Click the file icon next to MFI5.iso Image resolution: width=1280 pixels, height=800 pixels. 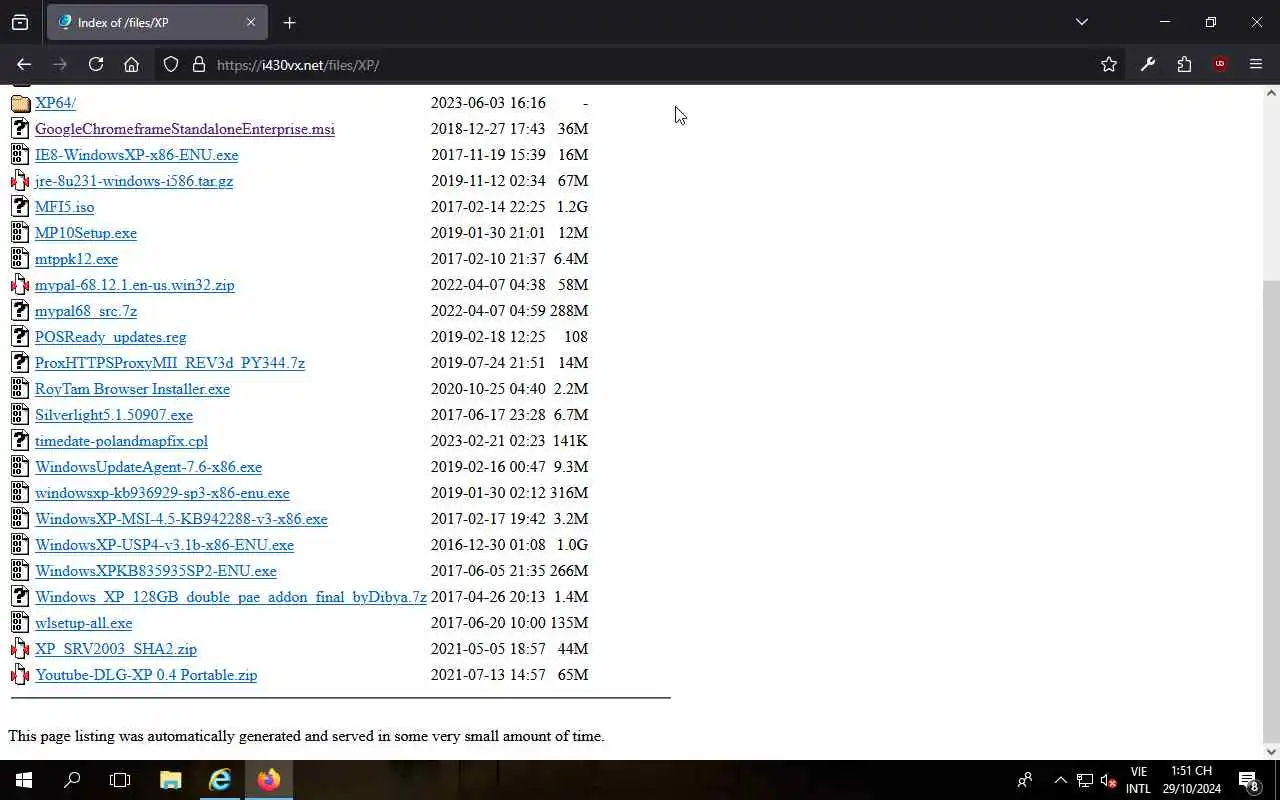20,207
